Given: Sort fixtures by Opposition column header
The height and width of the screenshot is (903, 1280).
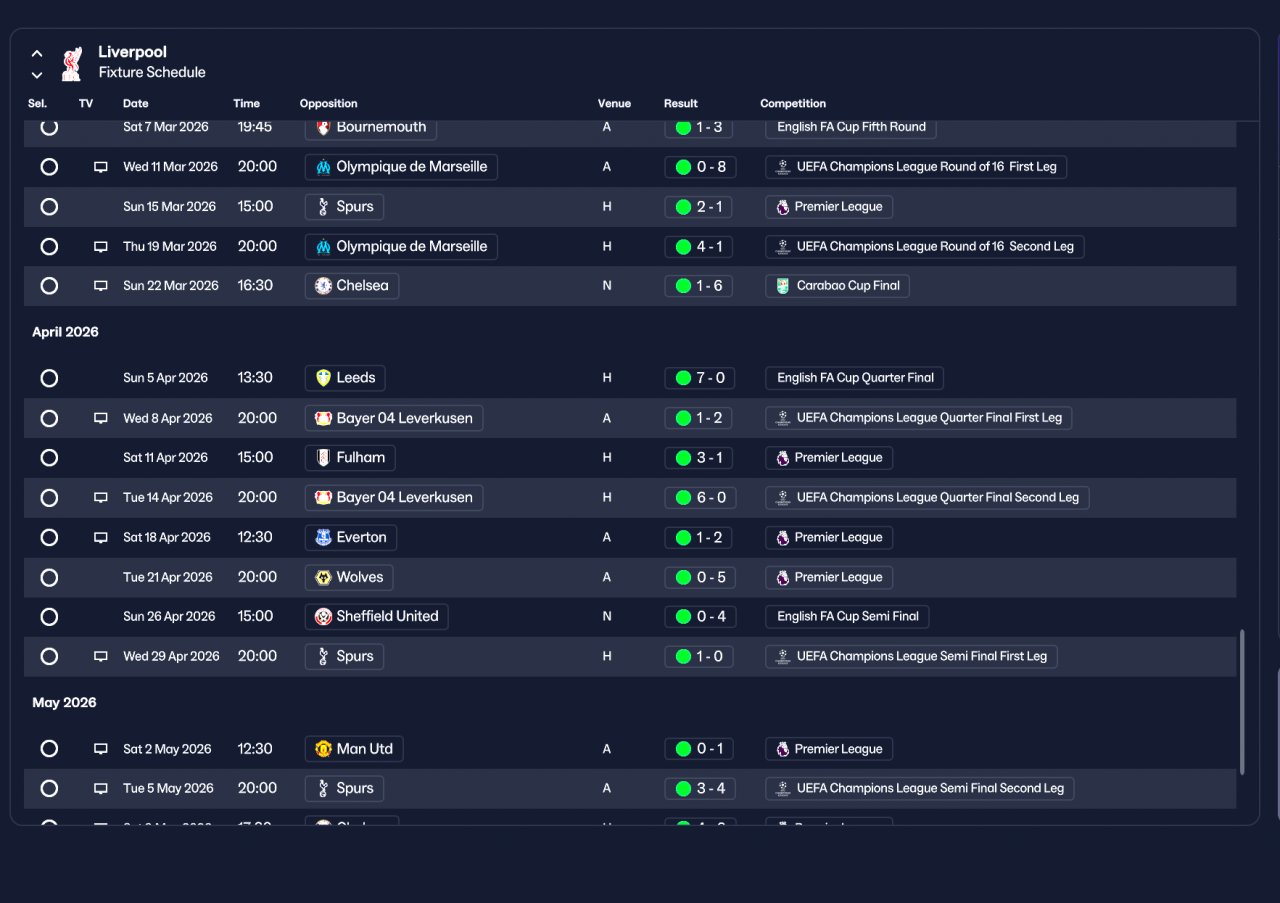Looking at the screenshot, I should coord(328,104).
